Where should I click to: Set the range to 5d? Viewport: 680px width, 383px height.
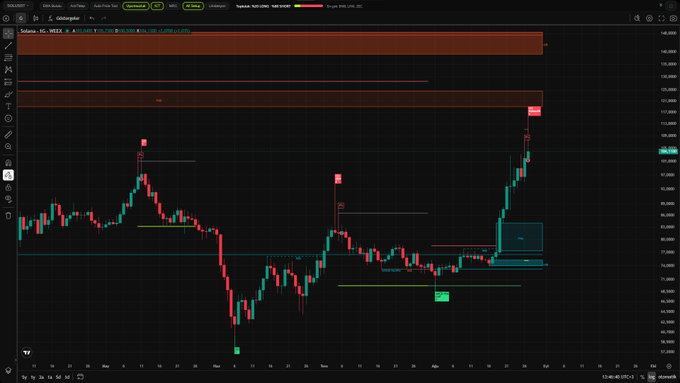58,377
